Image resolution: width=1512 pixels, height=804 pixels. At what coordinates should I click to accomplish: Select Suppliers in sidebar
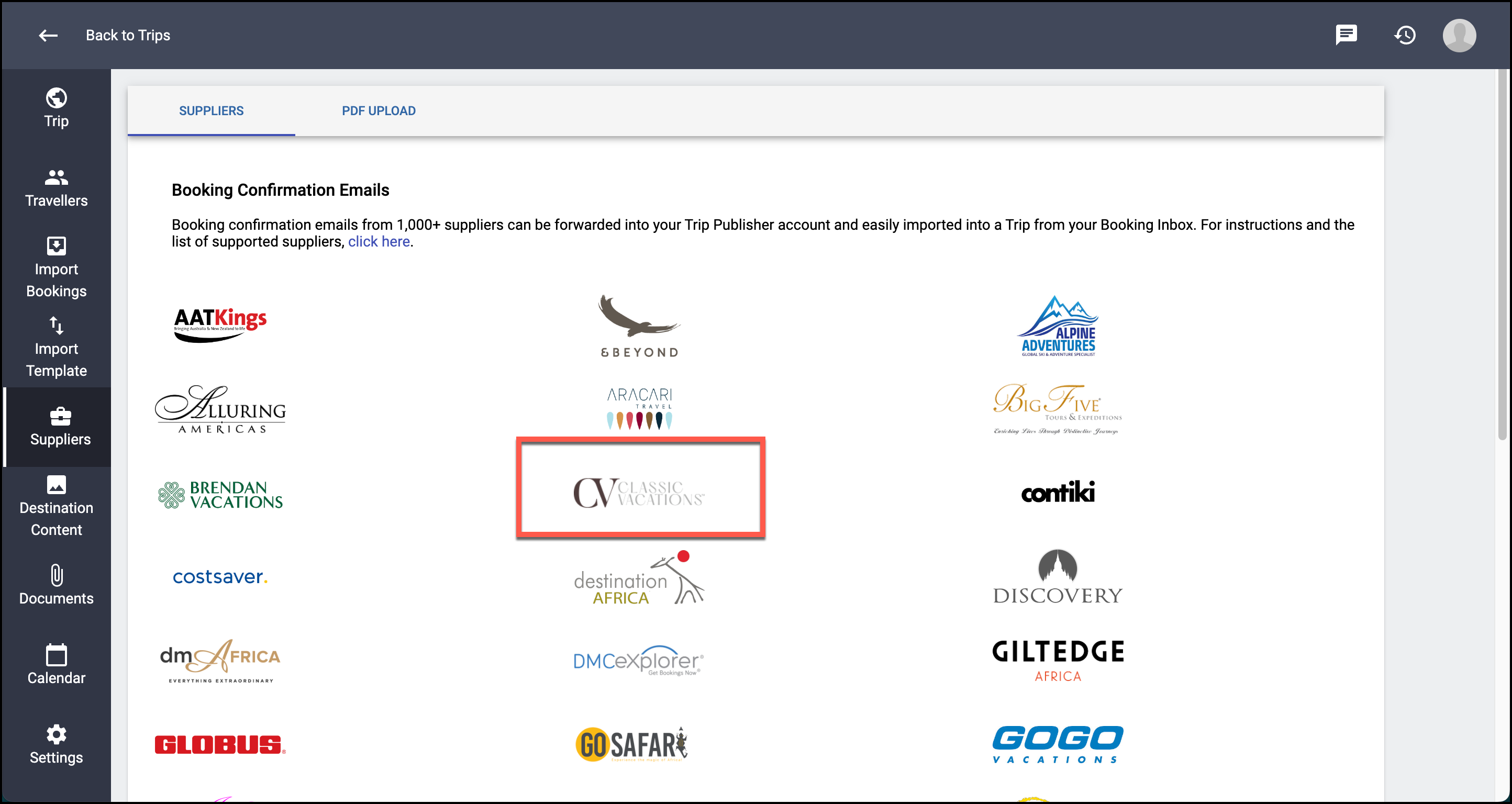point(58,427)
